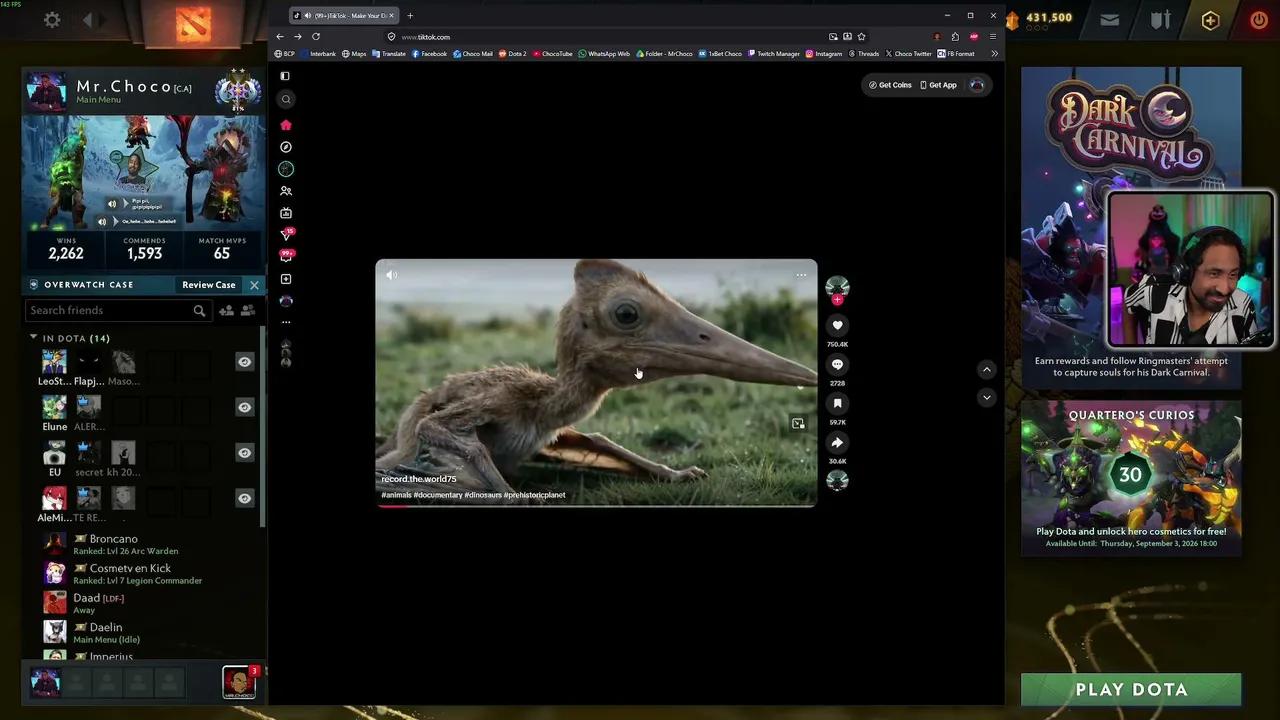Open the TikTok search icon
1280x720 pixels.
coord(286,99)
